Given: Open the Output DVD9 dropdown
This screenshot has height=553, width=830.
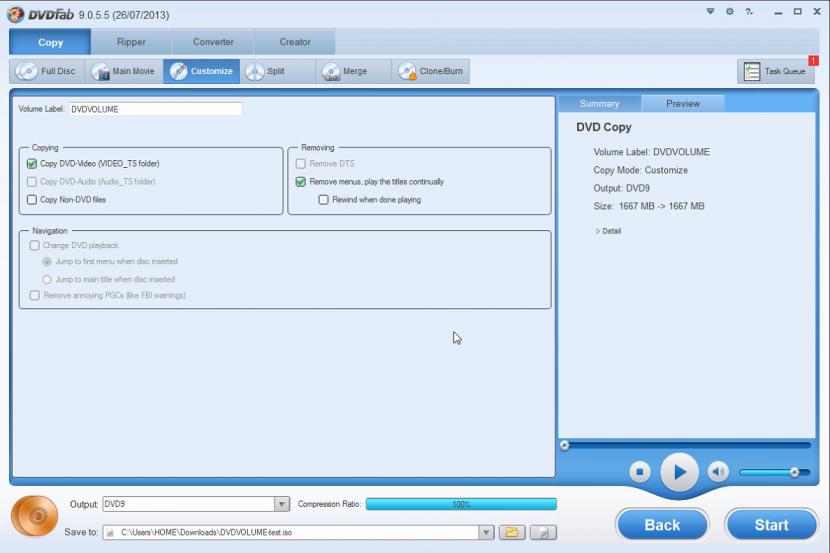Looking at the screenshot, I should (282, 504).
